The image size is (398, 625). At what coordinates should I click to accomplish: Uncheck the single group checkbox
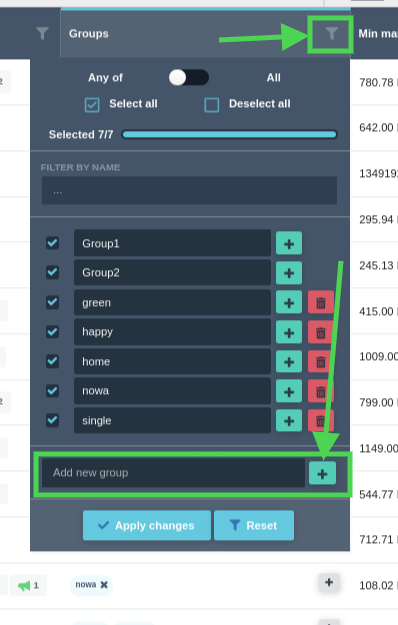(x=53, y=420)
